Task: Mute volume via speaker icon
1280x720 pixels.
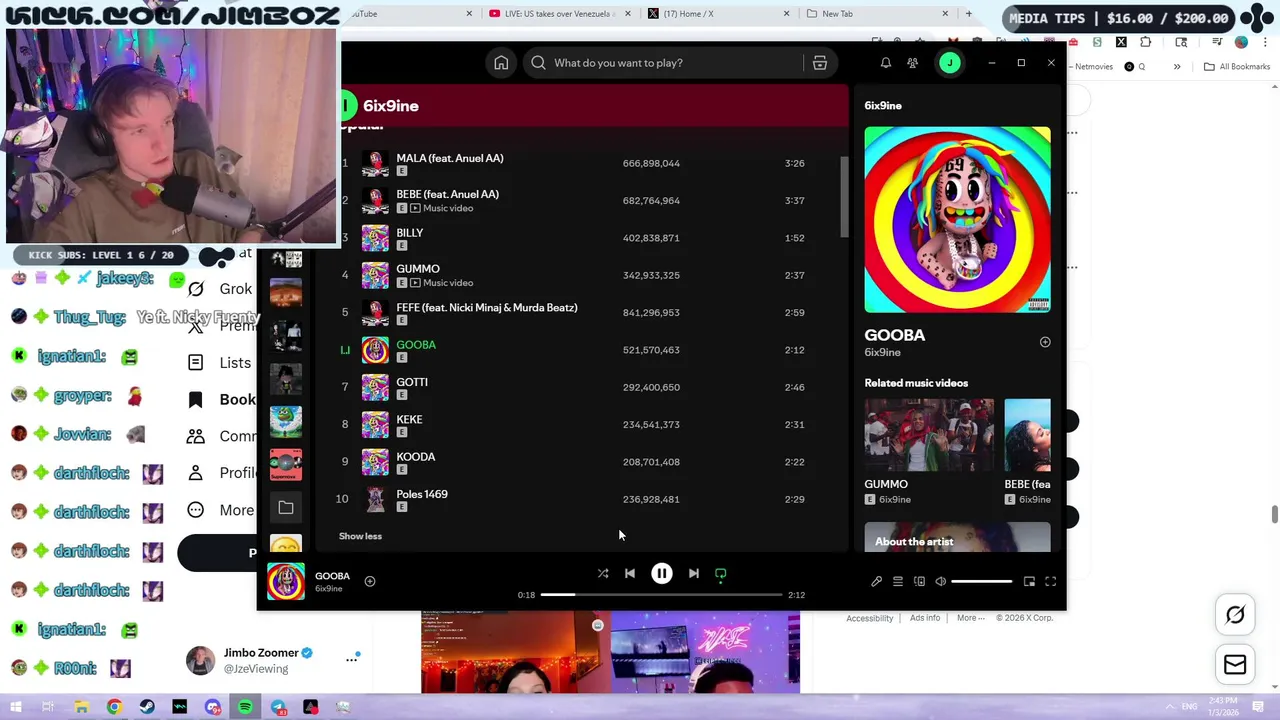Action: 940,581
